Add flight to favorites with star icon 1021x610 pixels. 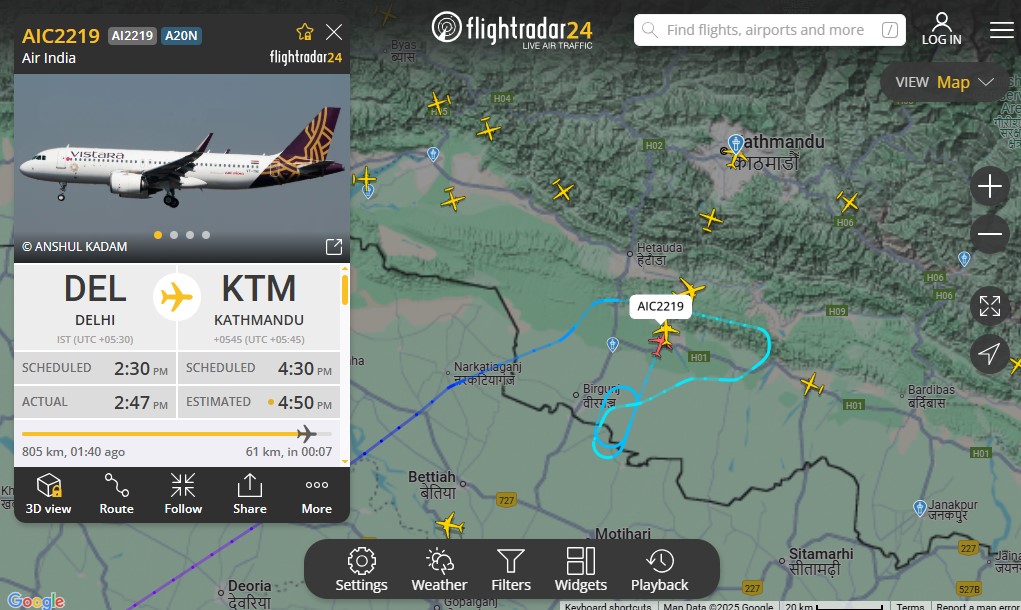305,32
